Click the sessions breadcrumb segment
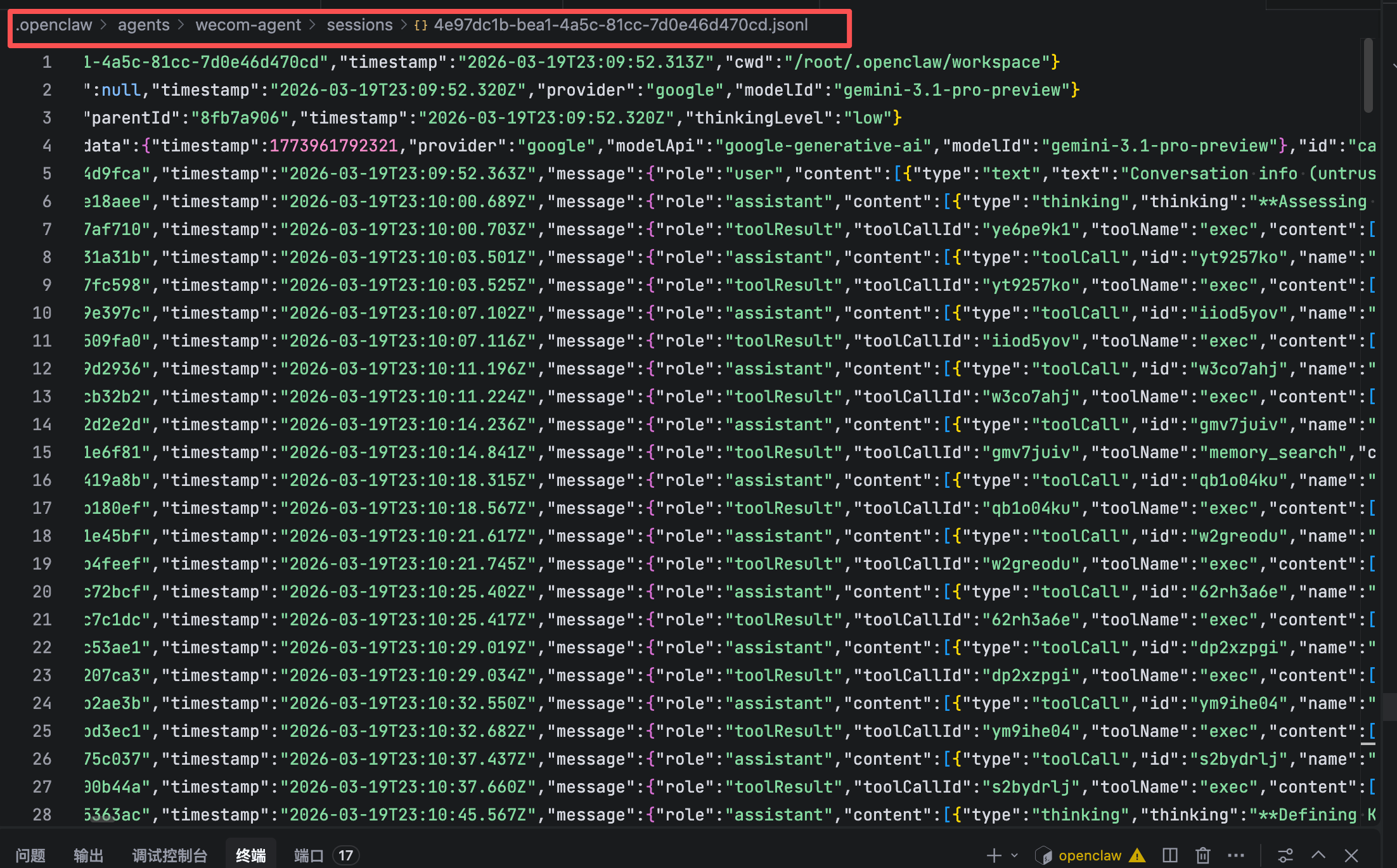This screenshot has height=868, width=1397. (359, 25)
